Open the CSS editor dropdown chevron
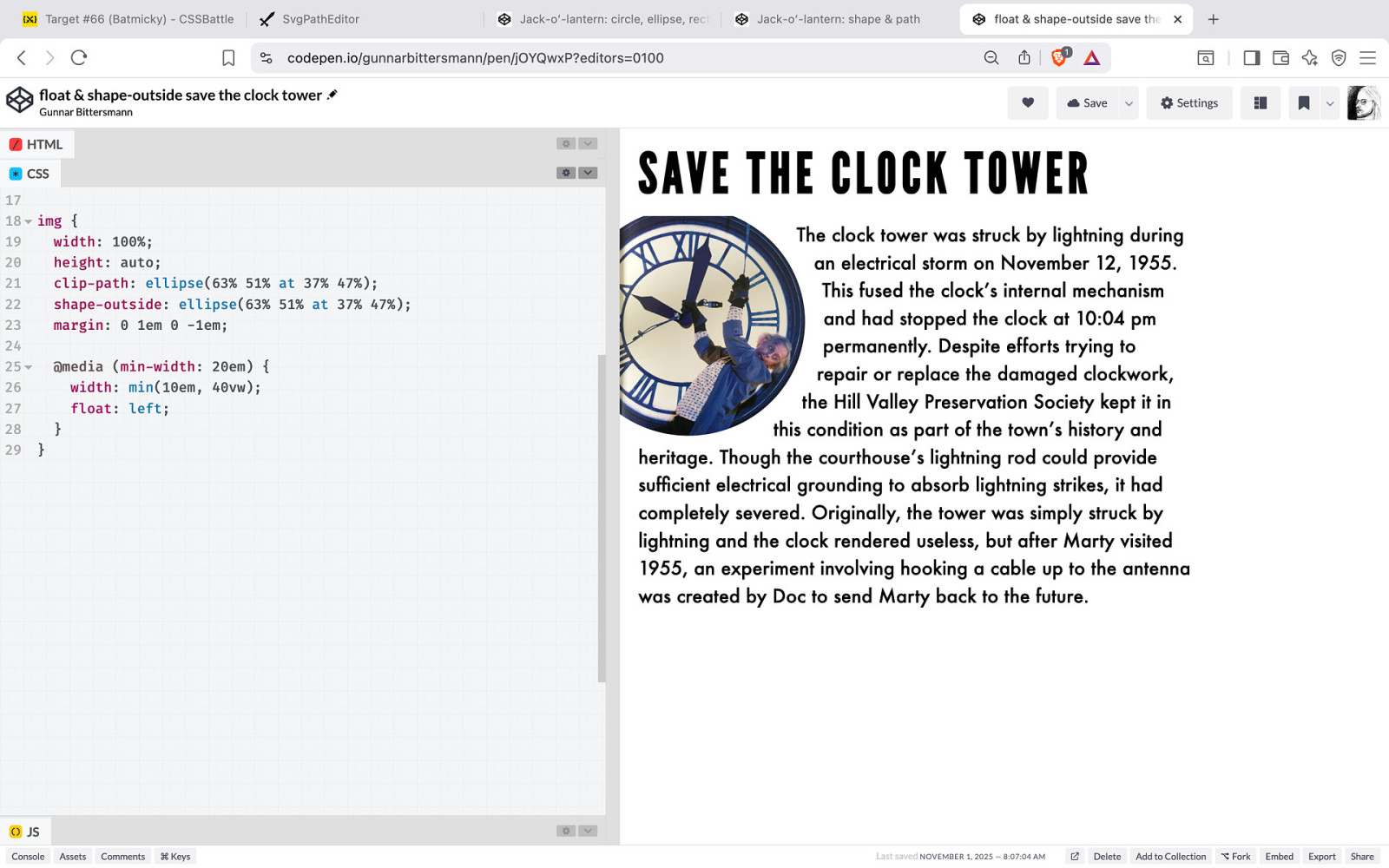Screen dimensions: 1389x868 588,173
